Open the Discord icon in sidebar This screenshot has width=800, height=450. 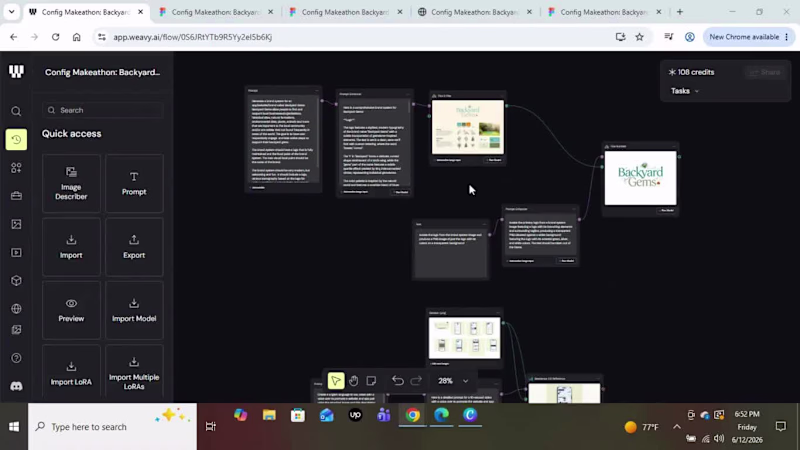pyautogui.click(x=16, y=386)
